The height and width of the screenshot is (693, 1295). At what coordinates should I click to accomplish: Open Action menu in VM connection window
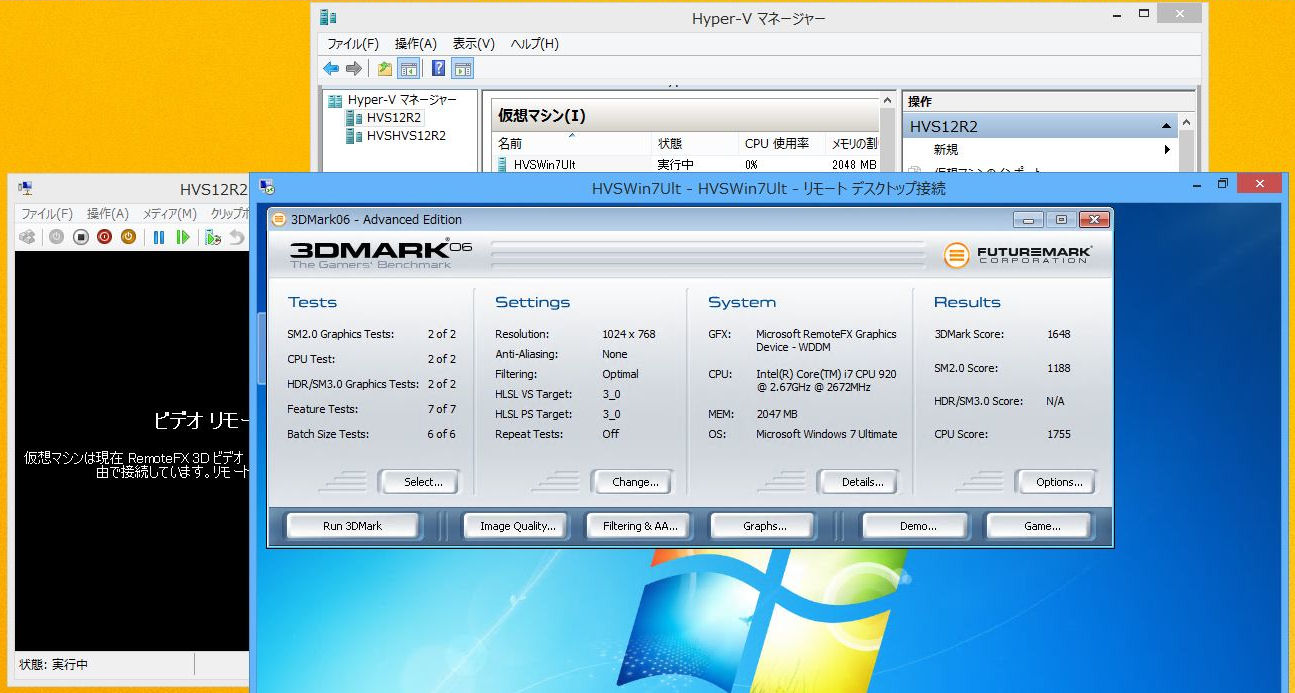pyautogui.click(x=108, y=214)
